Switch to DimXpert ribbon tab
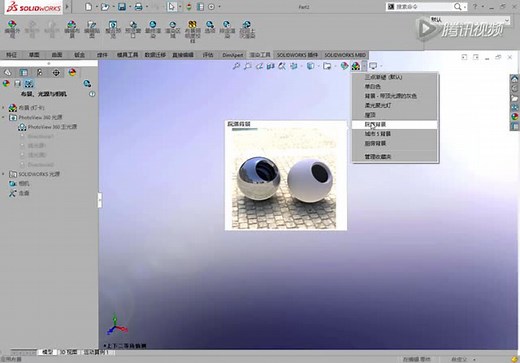This screenshot has width=520, height=363. coord(233,55)
